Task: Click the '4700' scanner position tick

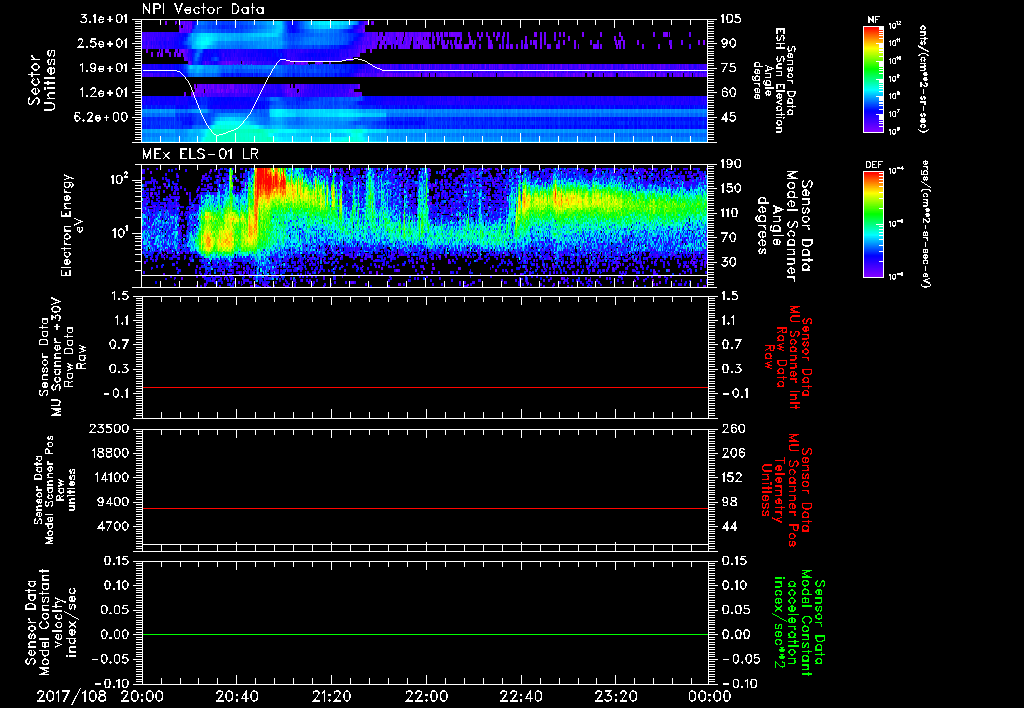Action: pyautogui.click(x=115, y=526)
